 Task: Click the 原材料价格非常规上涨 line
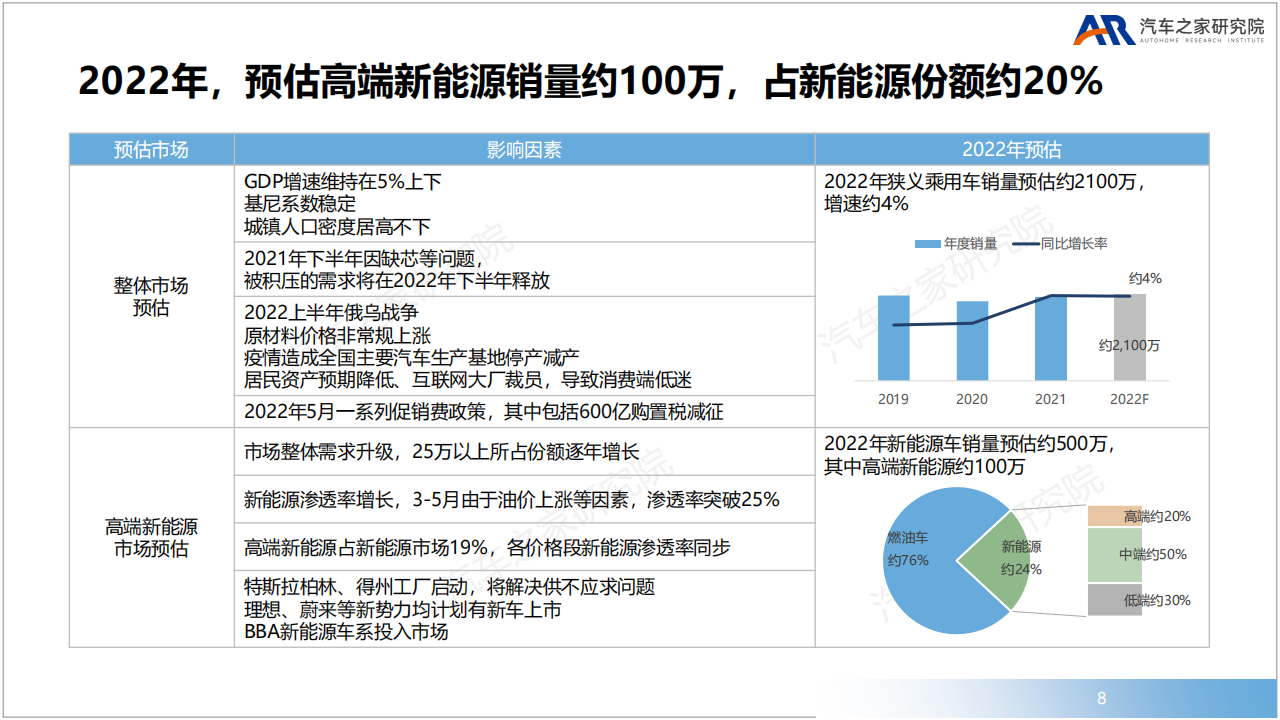coord(337,336)
